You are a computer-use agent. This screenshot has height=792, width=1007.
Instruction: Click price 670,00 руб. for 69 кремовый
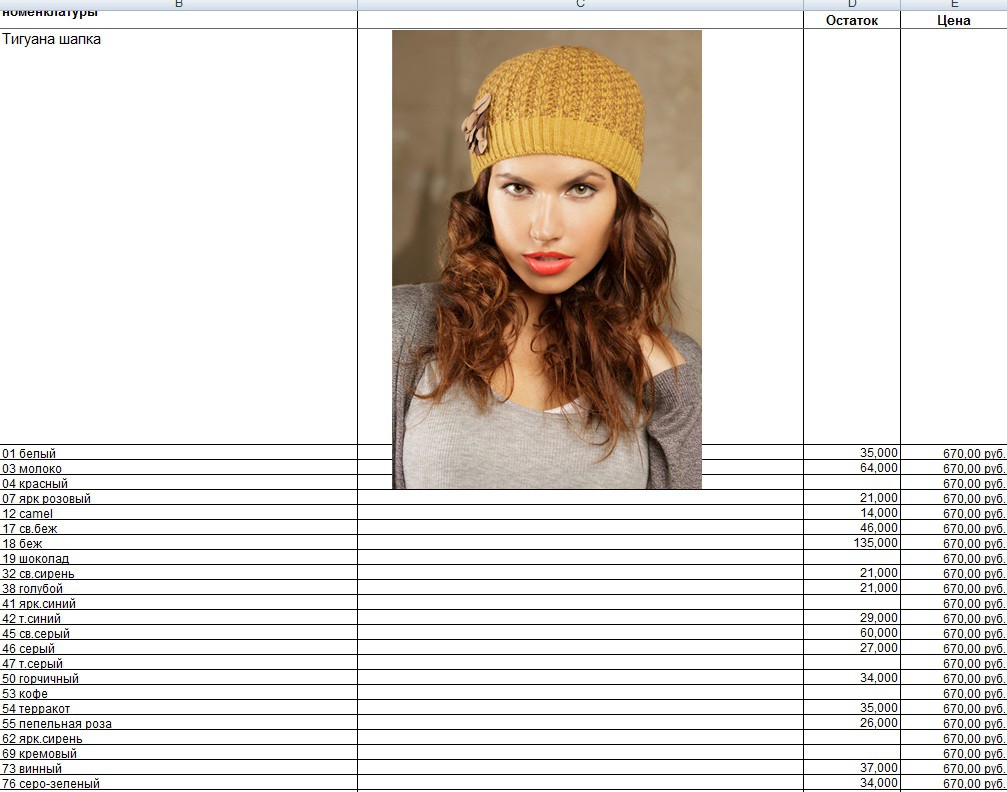(954, 752)
